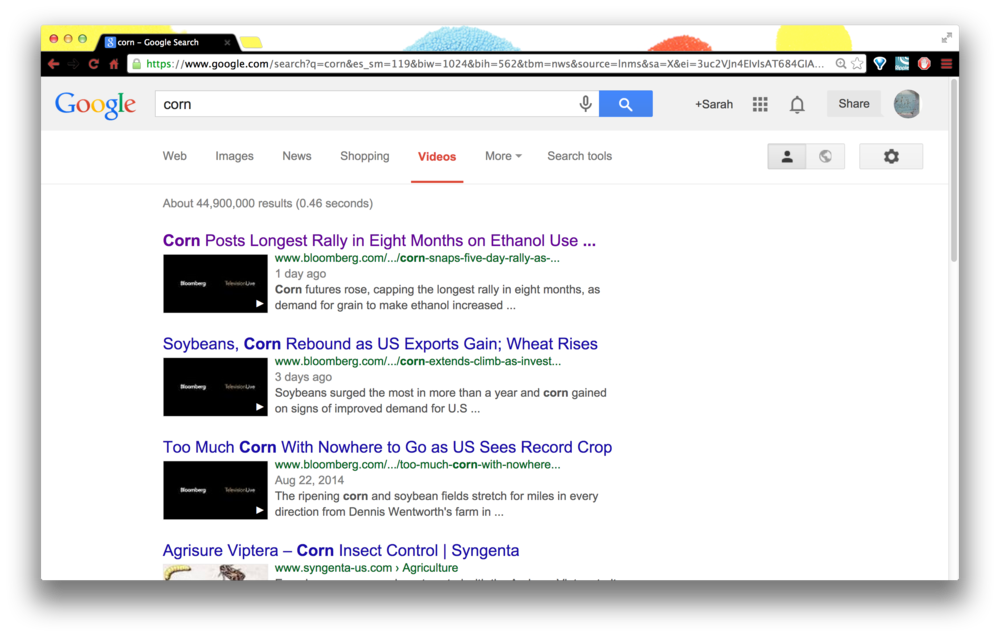Click the Aug 22, 2014 date text
This screenshot has height=637, width=1000.
pyautogui.click(x=309, y=480)
